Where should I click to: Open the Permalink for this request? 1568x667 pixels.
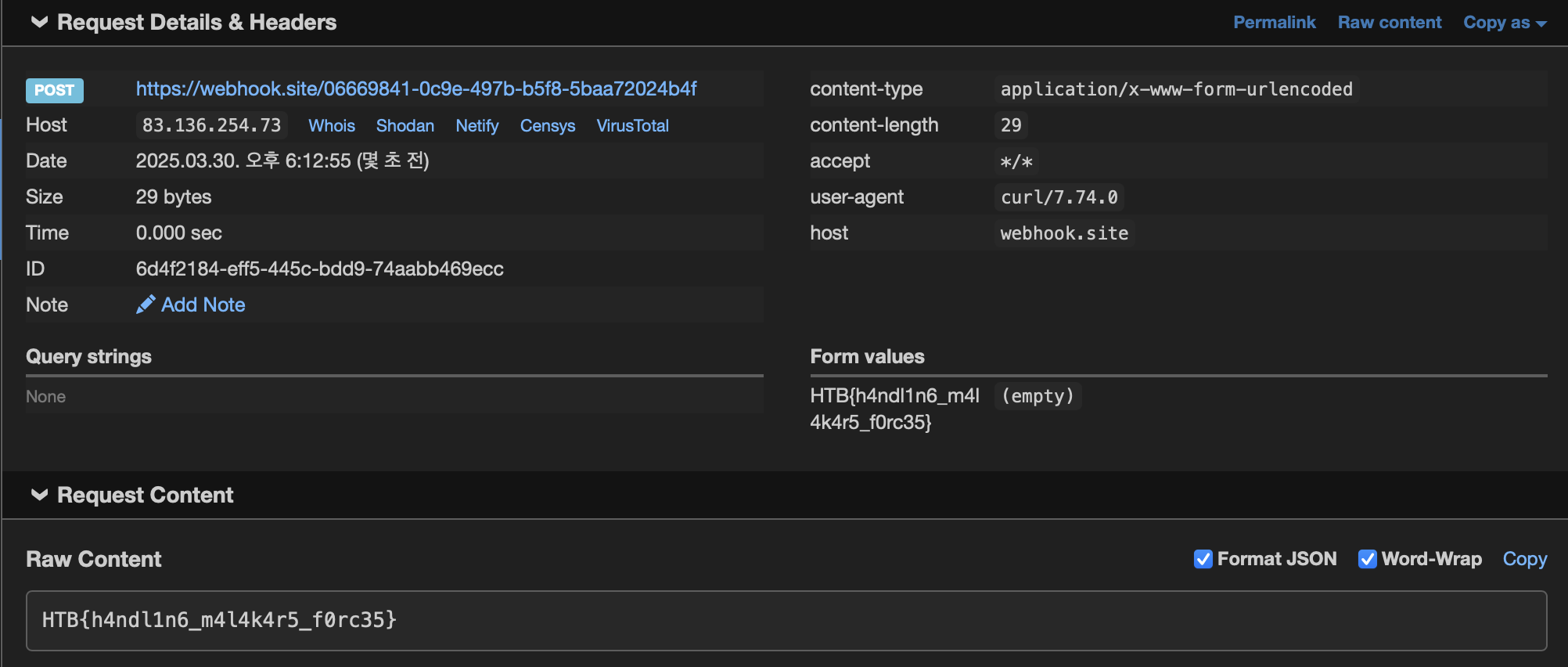(1274, 22)
